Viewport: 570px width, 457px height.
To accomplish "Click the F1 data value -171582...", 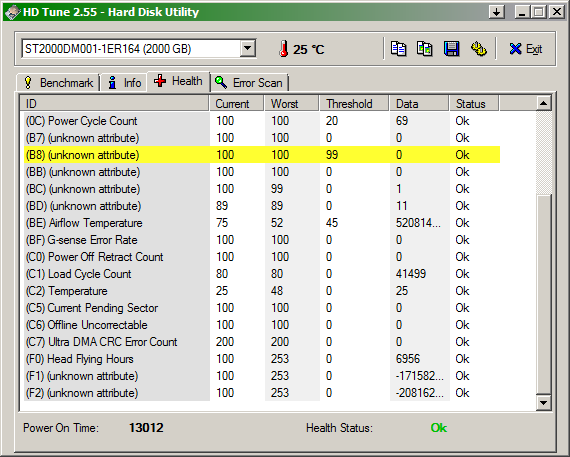I will pyautogui.click(x=420, y=376).
